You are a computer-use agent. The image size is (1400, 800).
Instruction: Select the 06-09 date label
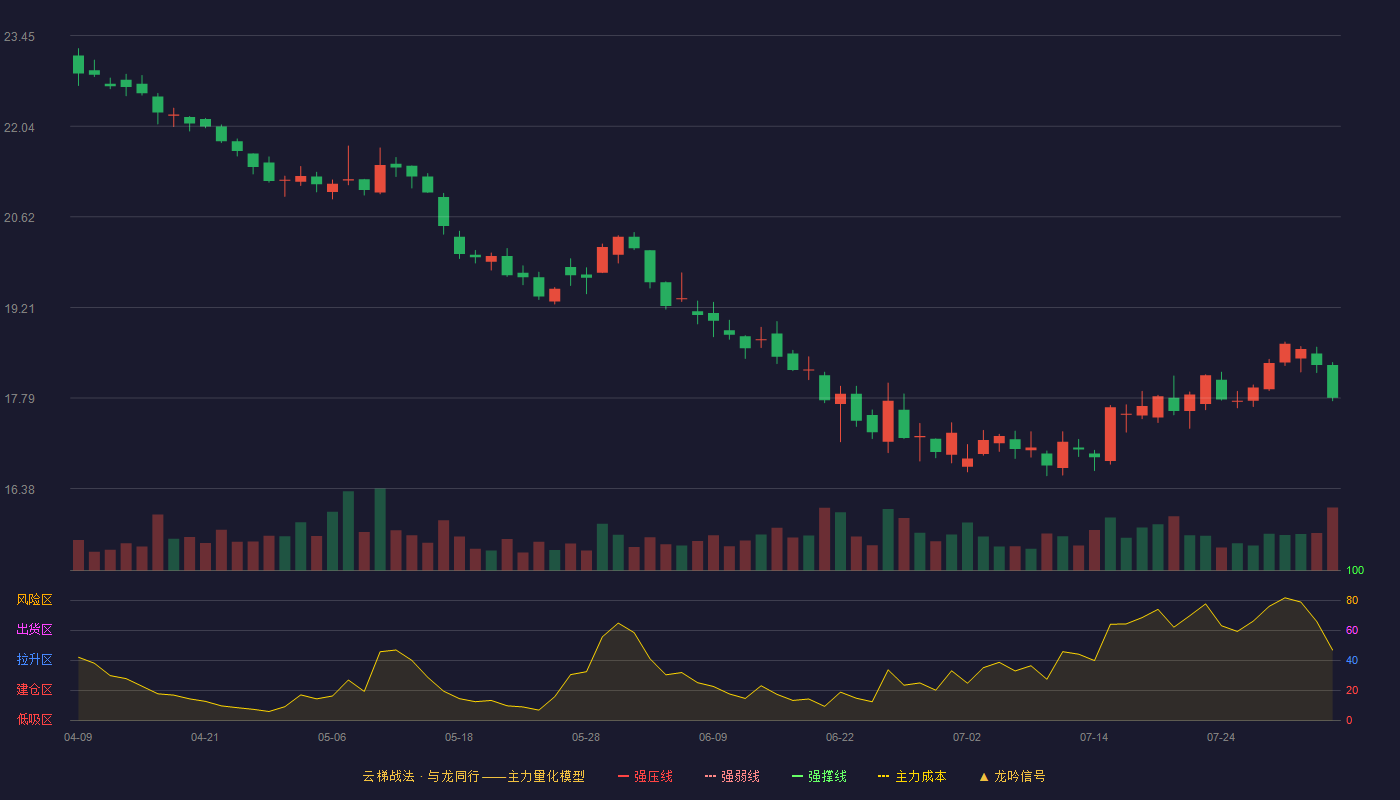coord(713,737)
